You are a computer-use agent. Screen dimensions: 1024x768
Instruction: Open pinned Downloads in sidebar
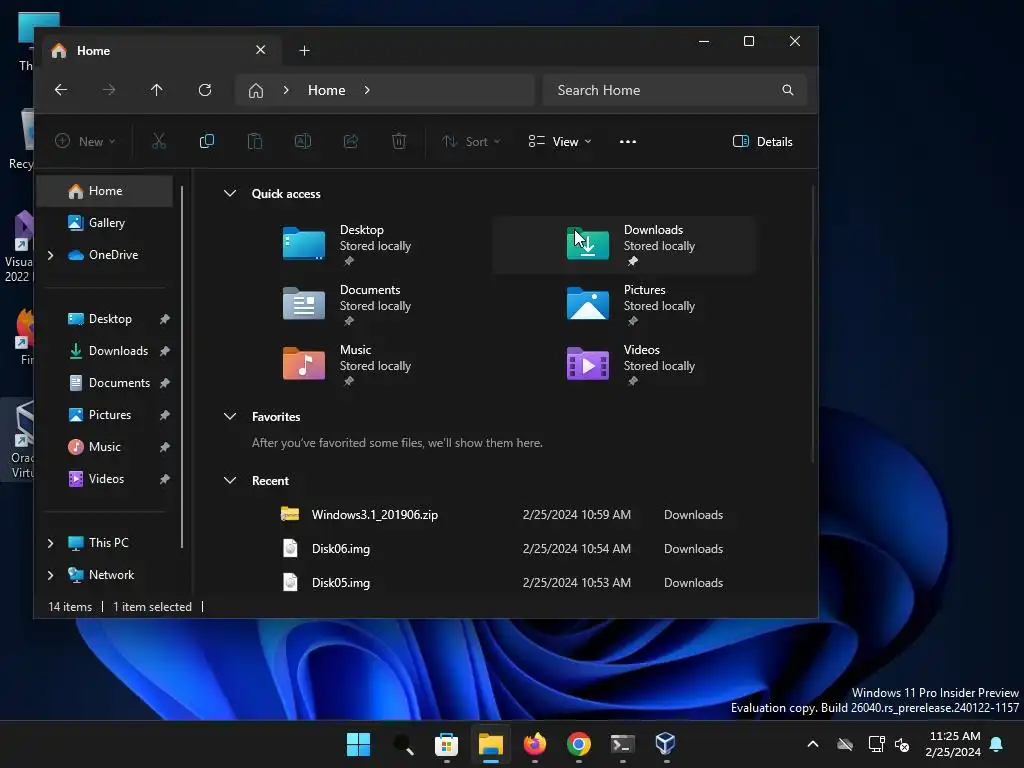tap(105, 351)
